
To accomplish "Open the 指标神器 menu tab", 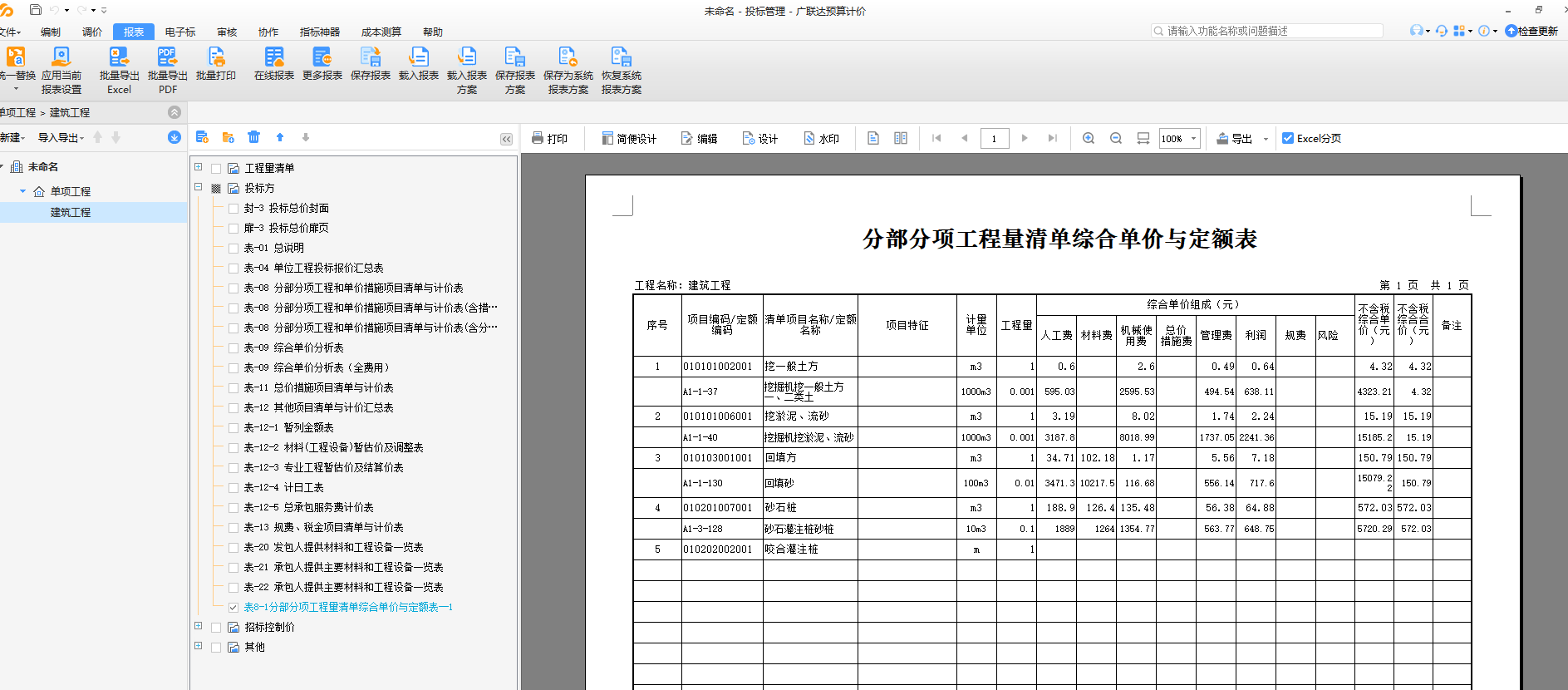I will point(320,32).
